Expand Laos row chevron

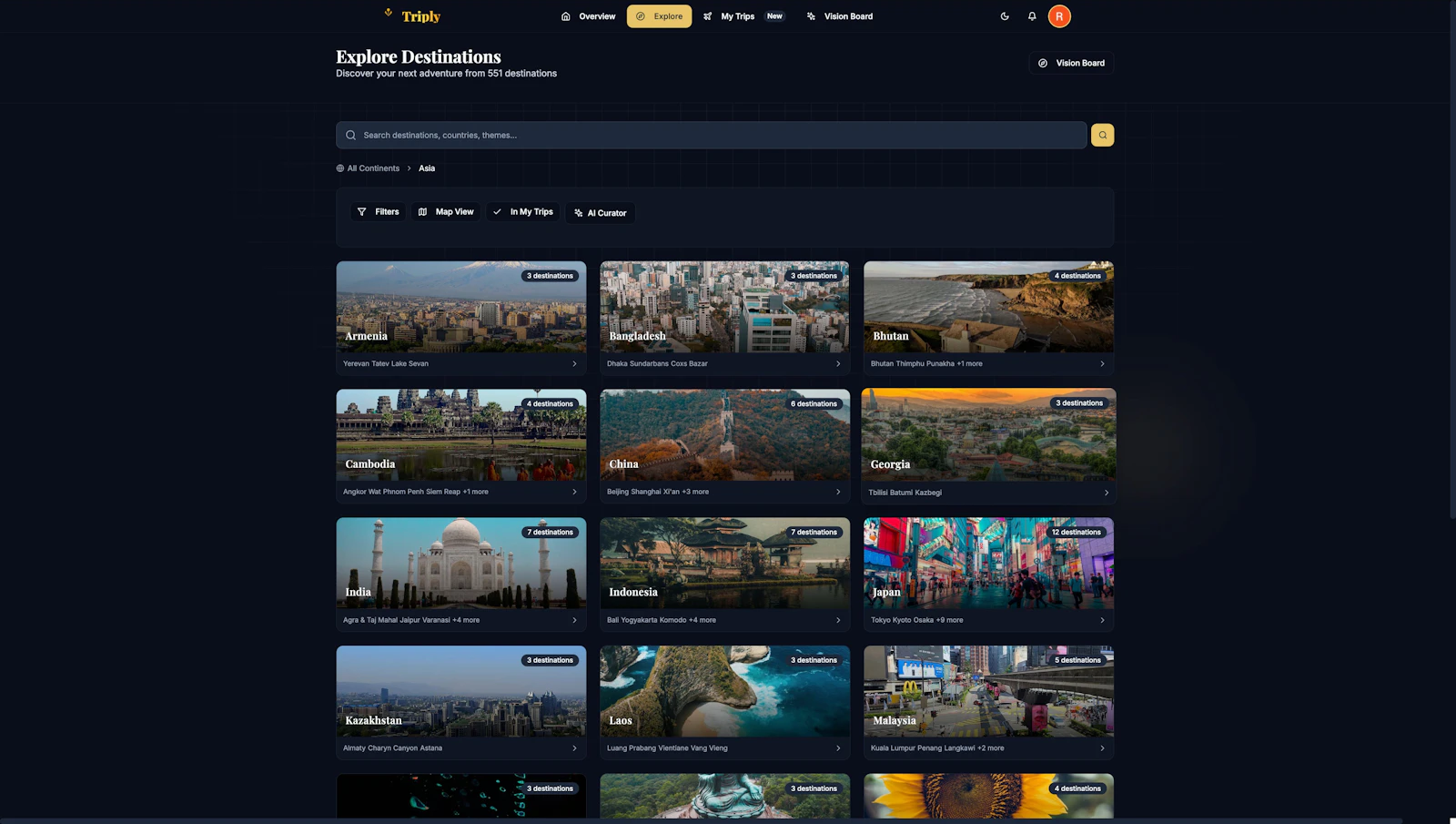click(838, 748)
